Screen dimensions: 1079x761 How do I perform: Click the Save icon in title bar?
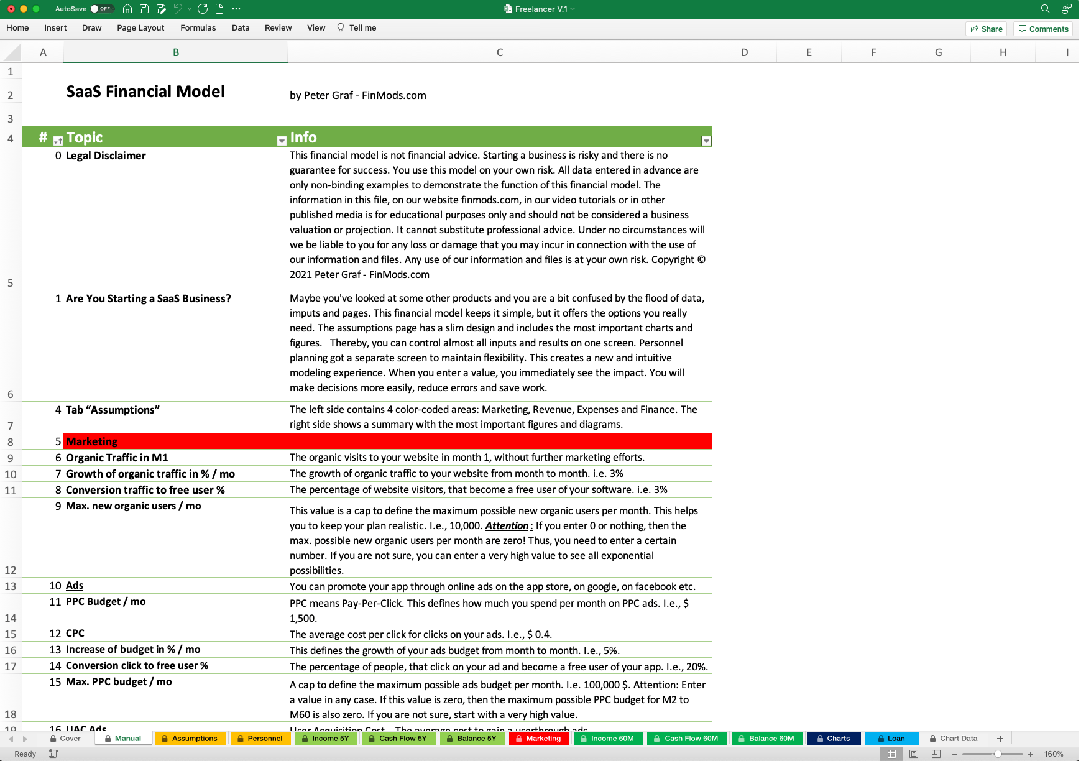[145, 9]
